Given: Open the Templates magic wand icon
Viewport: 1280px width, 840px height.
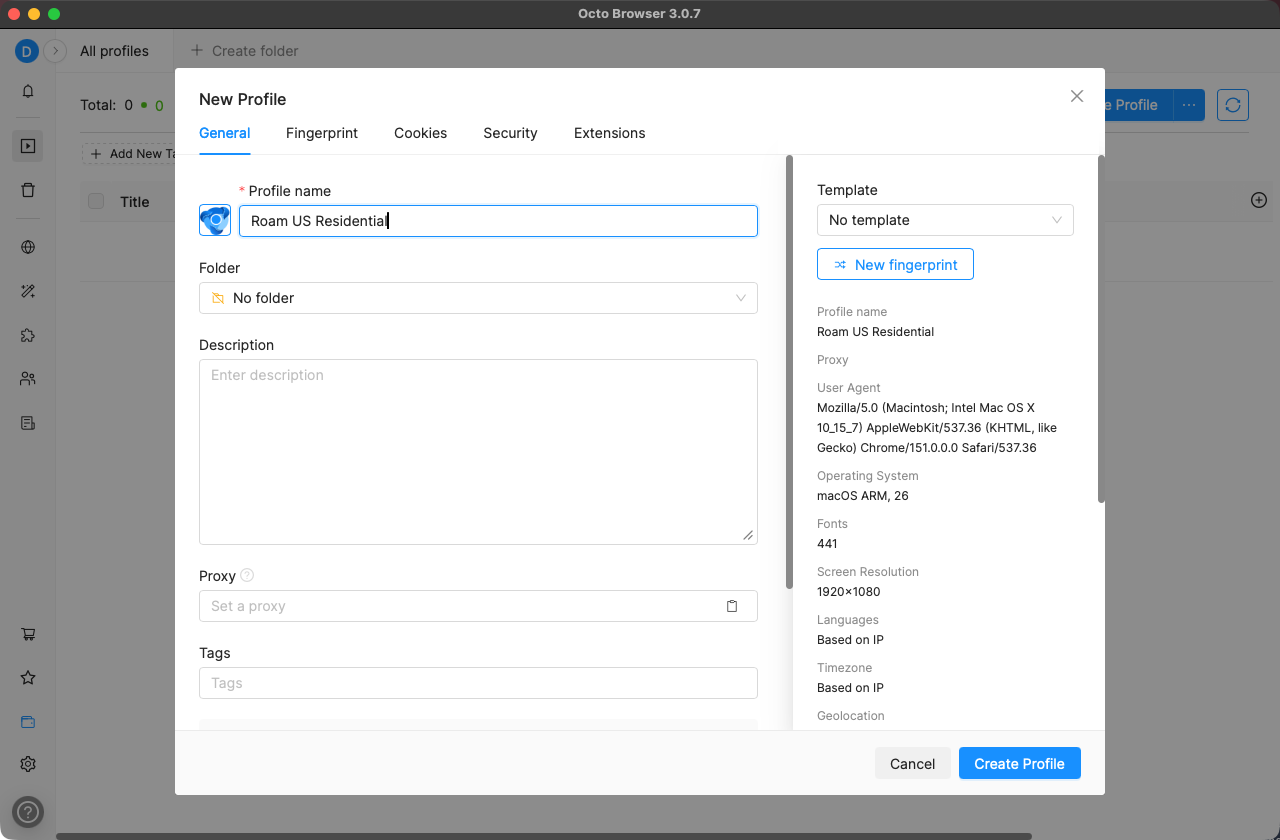Looking at the screenshot, I should (x=28, y=291).
